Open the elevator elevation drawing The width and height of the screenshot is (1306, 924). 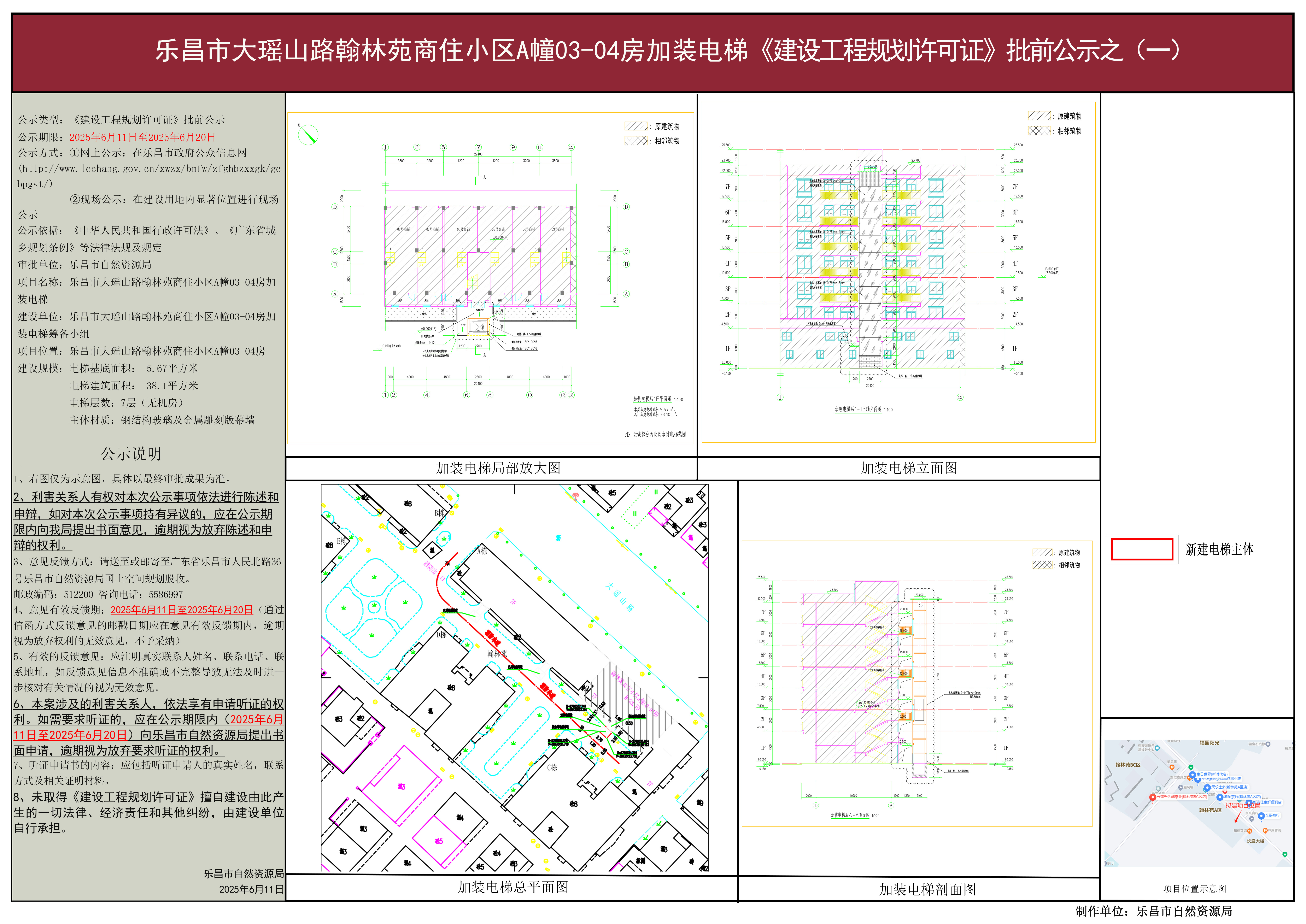coord(898,272)
